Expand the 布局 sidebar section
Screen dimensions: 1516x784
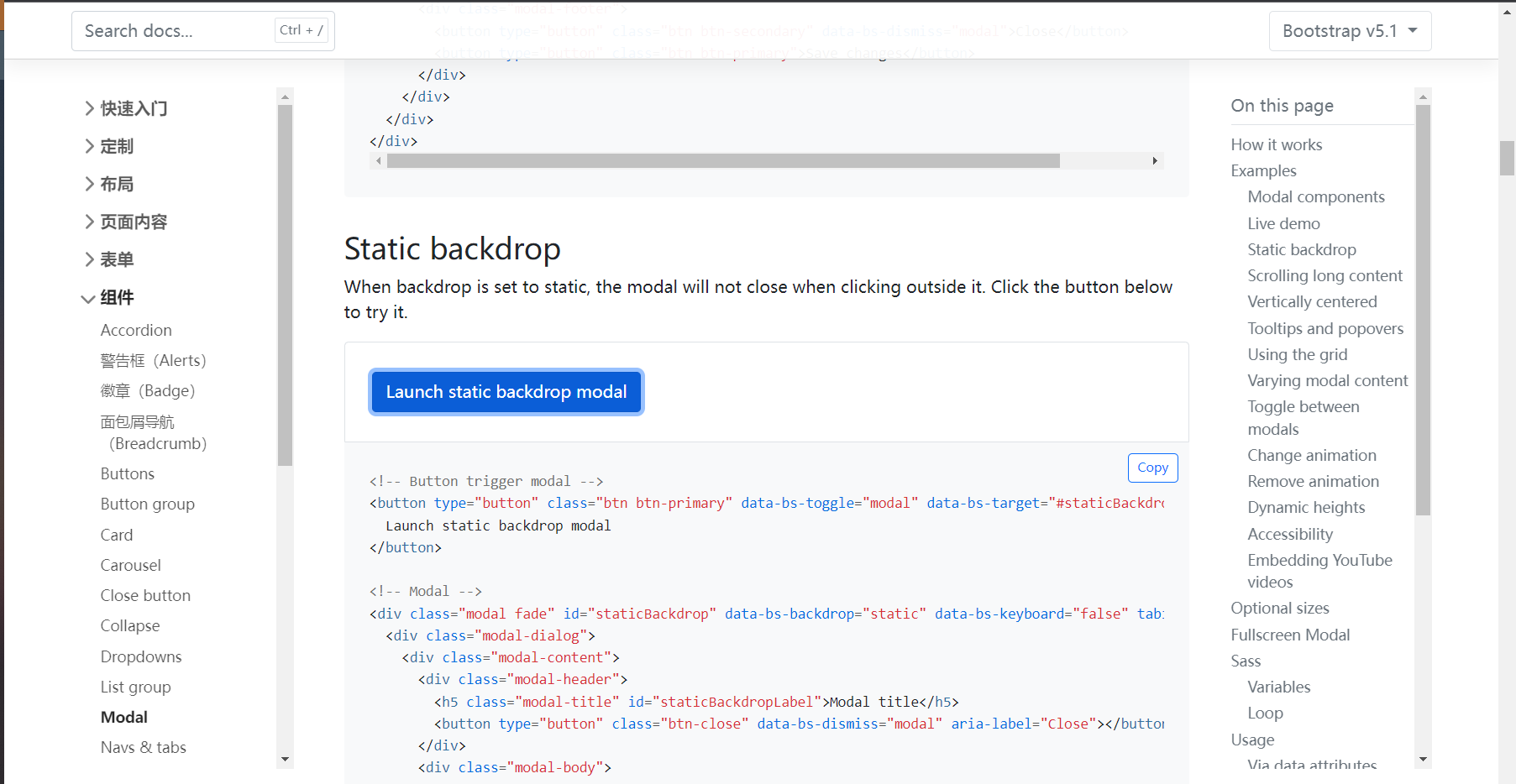click(109, 184)
